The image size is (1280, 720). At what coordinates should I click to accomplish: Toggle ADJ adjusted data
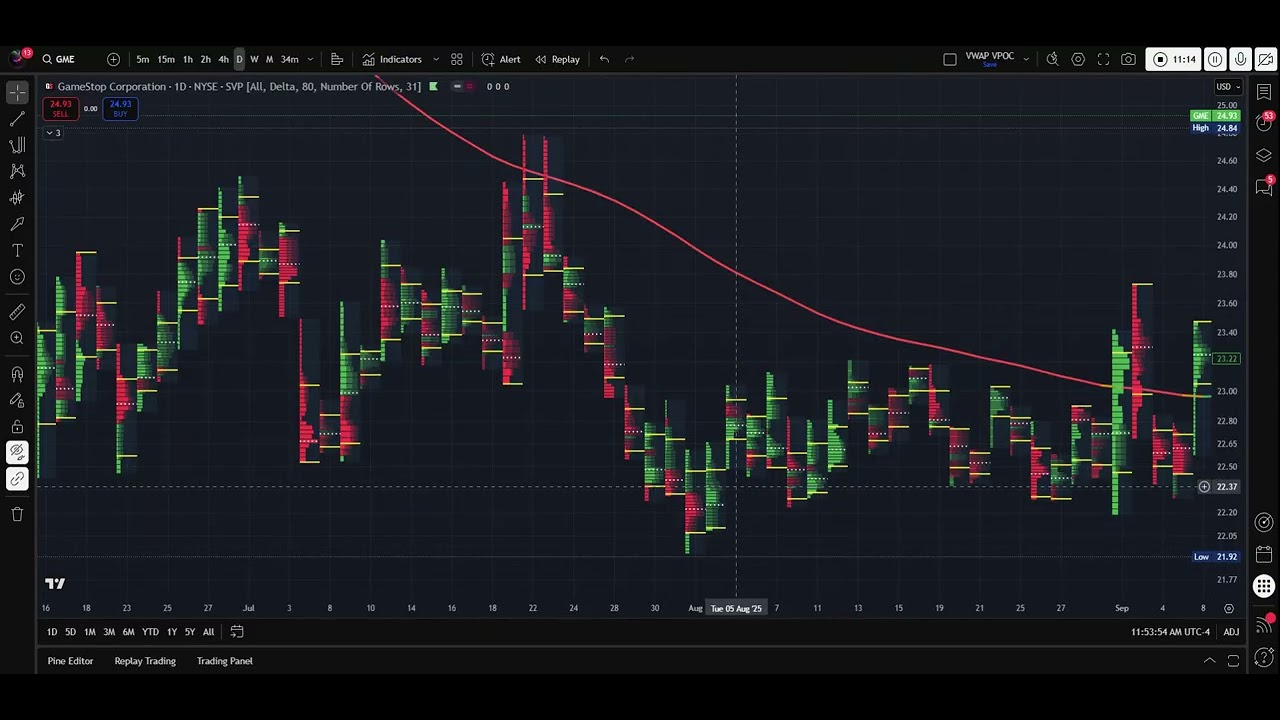1231,632
